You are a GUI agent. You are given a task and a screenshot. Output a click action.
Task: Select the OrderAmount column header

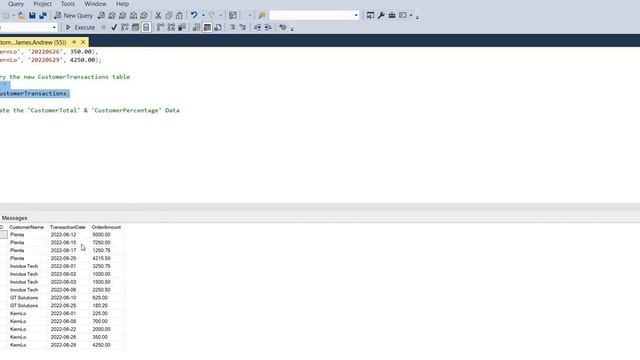(x=106, y=227)
